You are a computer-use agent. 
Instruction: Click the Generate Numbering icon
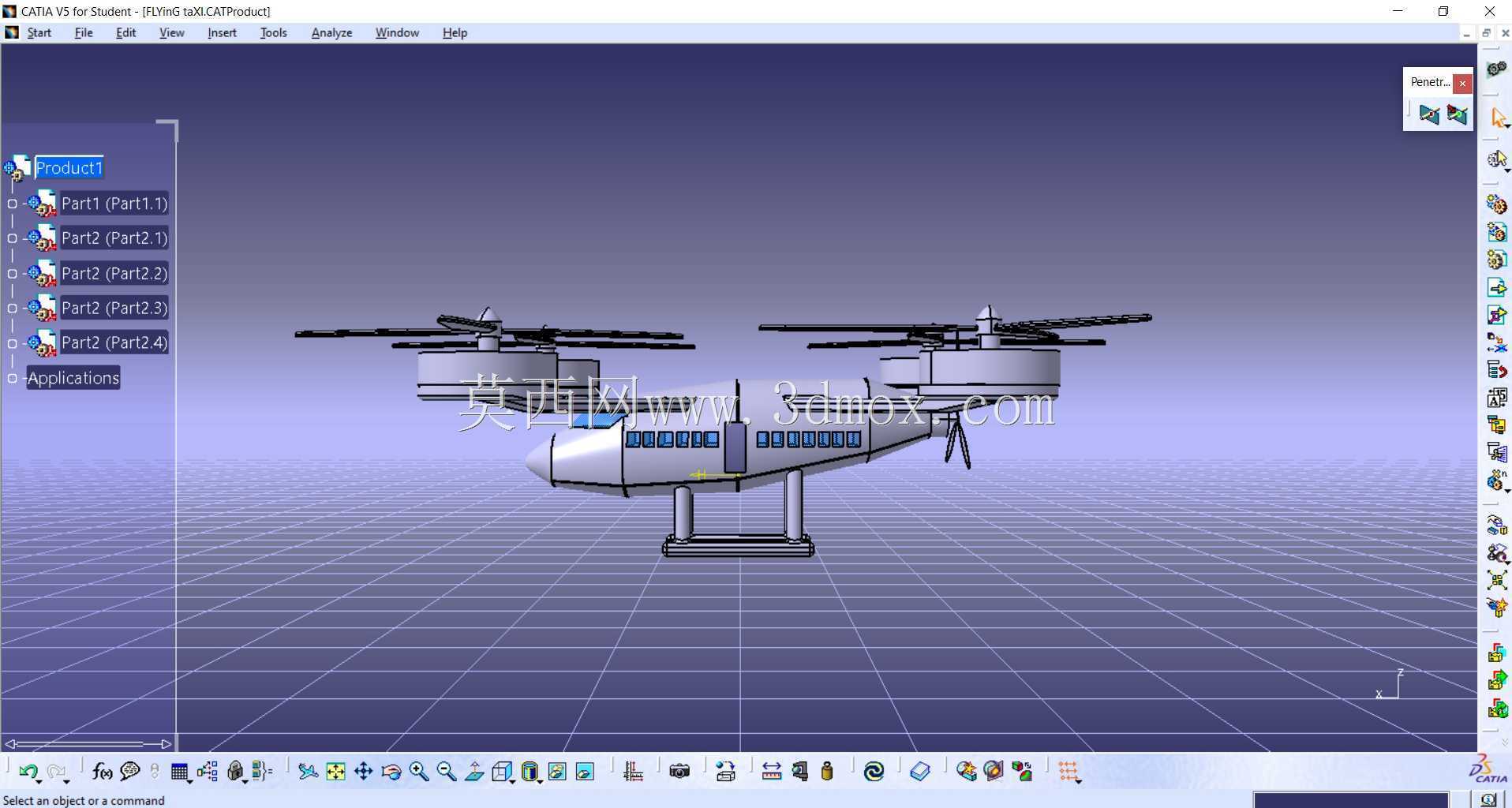click(x=1496, y=398)
